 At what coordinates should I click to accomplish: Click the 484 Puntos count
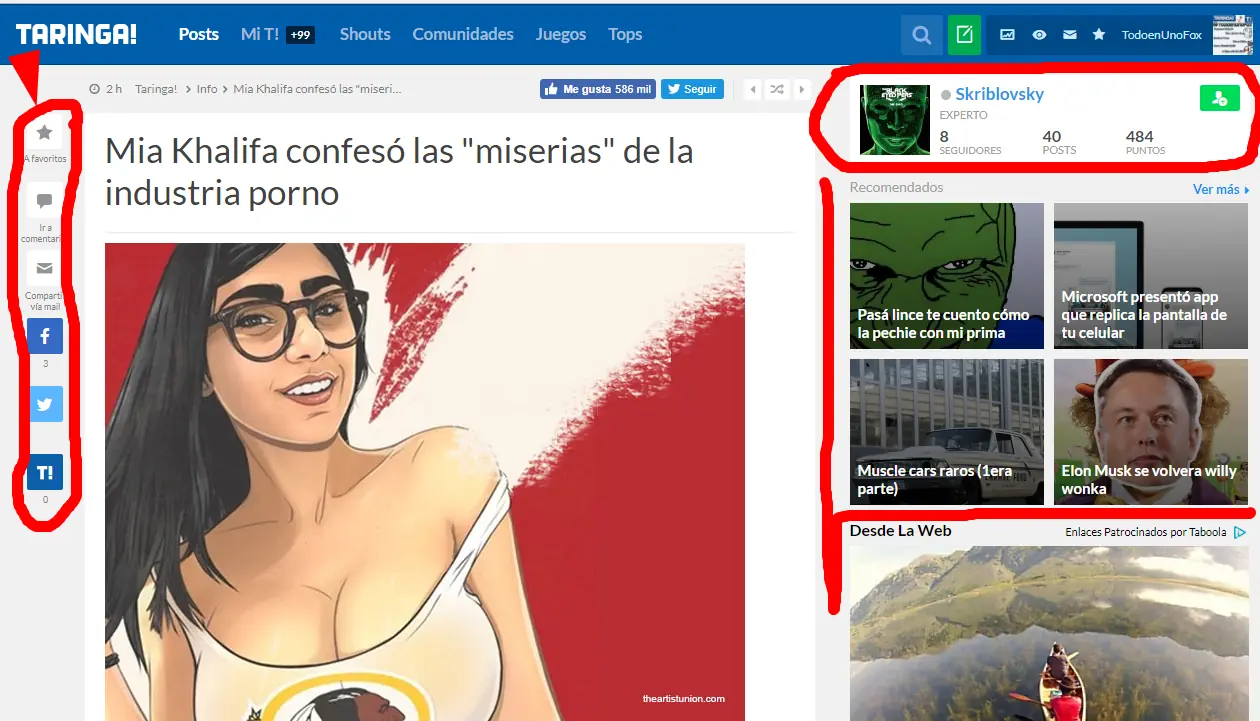pyautogui.click(x=1145, y=142)
